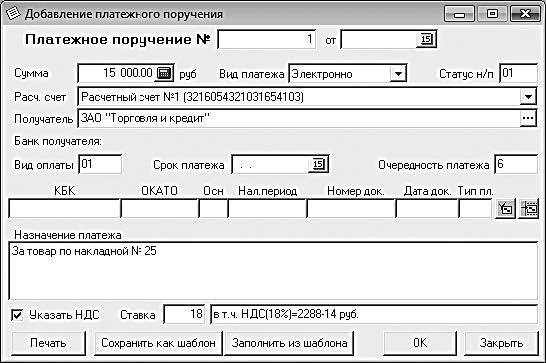546x363 pixels.
Task: Confirm with the OK button
Action: pyautogui.click(x=420, y=343)
